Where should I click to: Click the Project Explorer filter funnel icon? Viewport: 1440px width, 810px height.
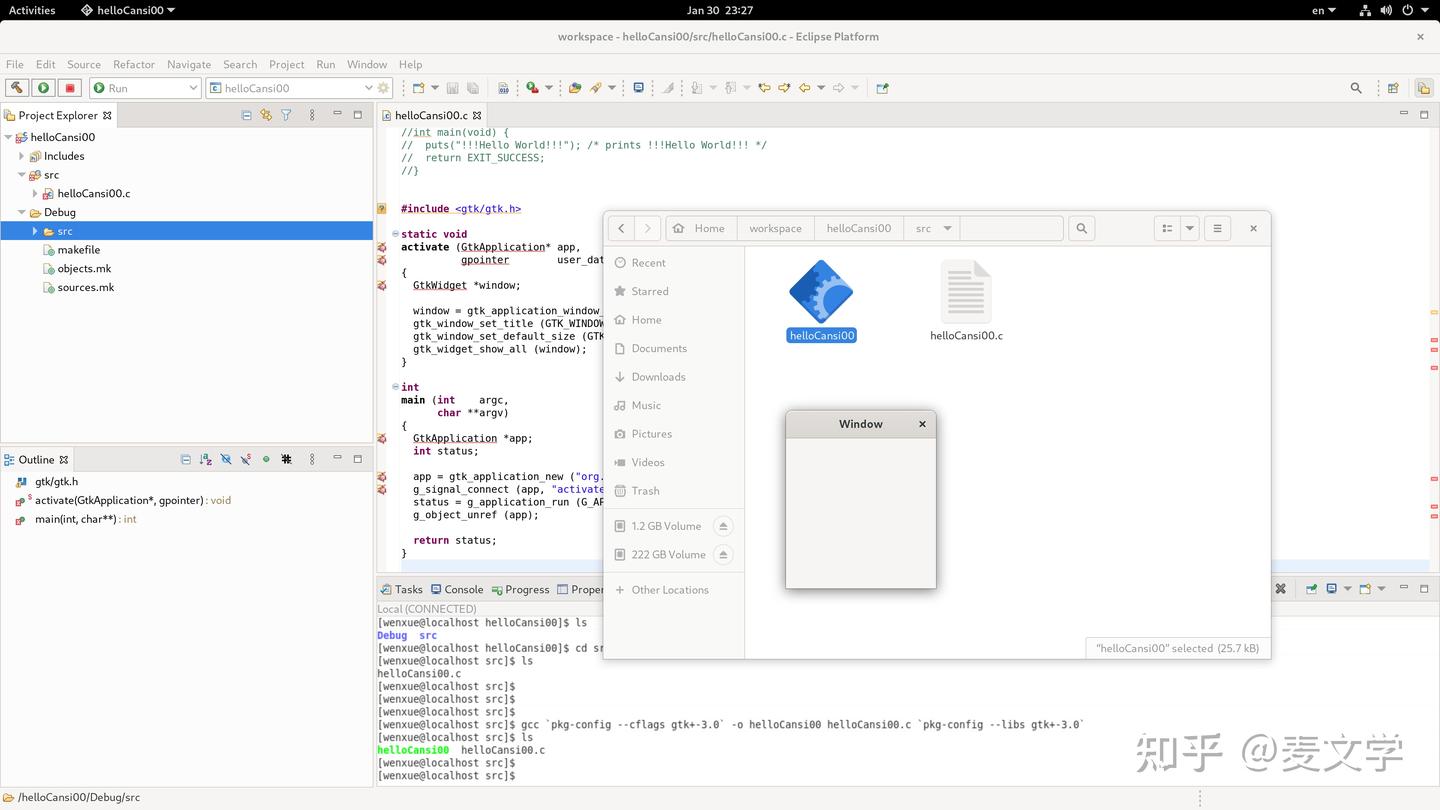pyautogui.click(x=286, y=115)
